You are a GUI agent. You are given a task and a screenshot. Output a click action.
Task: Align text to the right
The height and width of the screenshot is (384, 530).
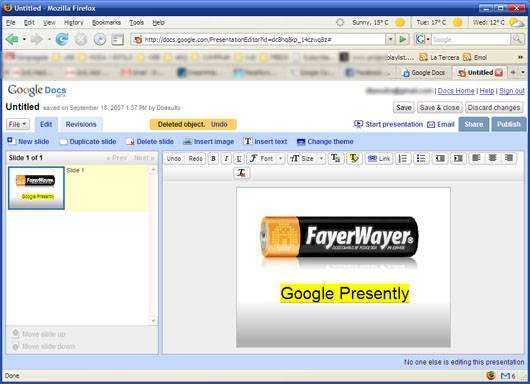click(x=509, y=158)
